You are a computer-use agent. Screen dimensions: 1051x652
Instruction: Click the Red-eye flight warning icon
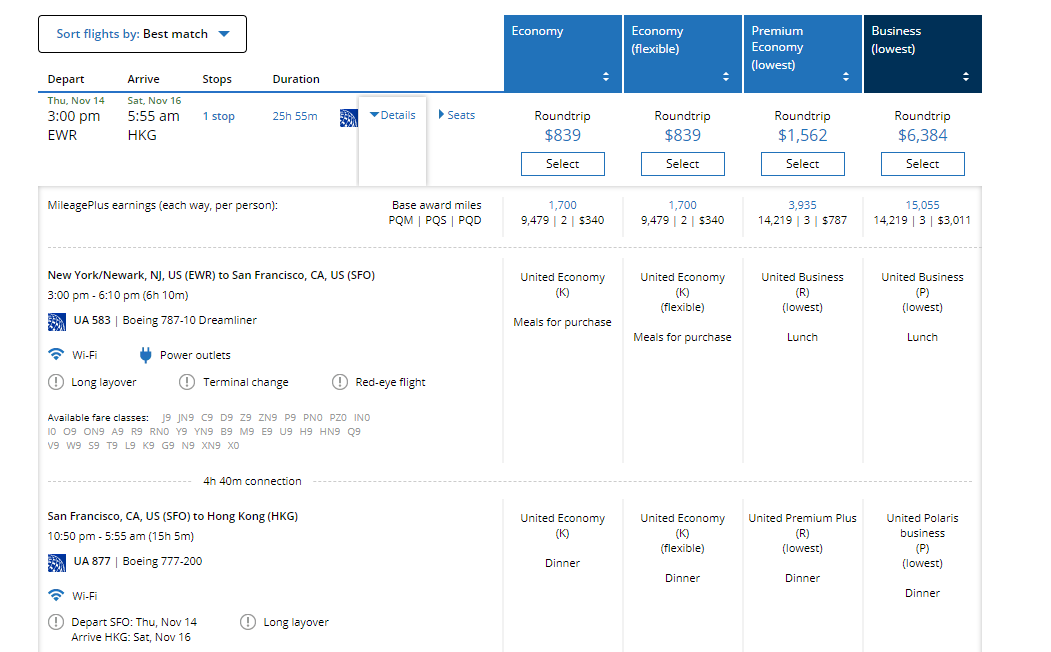tap(340, 382)
